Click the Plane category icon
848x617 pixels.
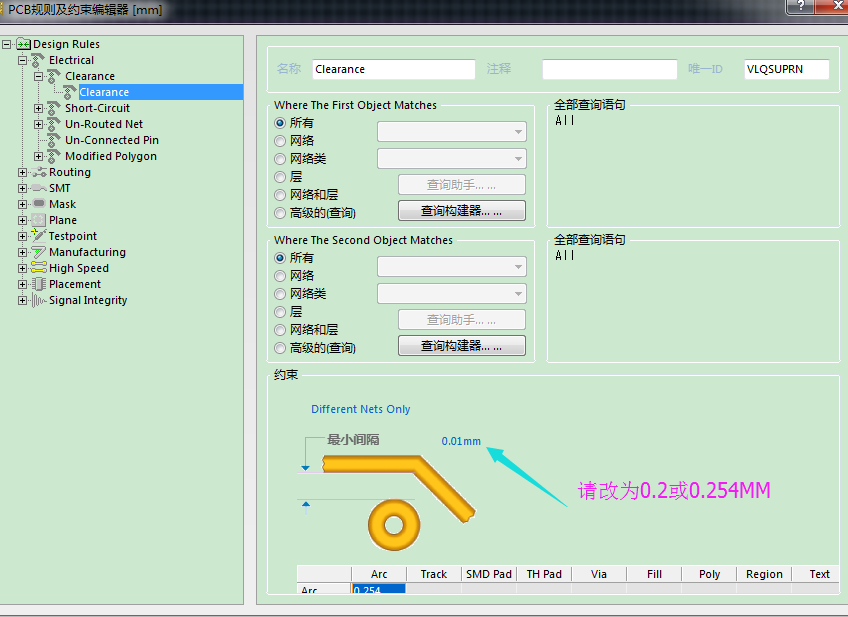coord(39,220)
